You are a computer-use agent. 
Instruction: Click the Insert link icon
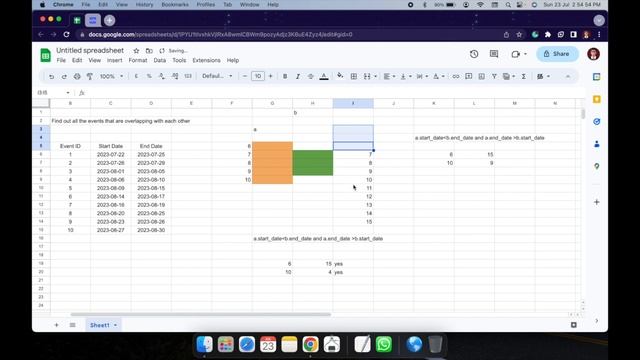coord(456,76)
